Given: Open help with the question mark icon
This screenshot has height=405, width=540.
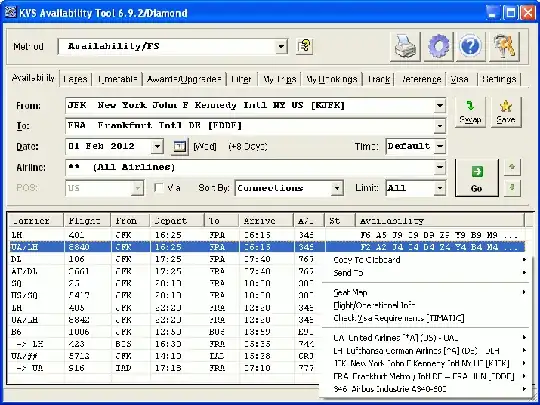Looking at the screenshot, I should [x=470, y=46].
